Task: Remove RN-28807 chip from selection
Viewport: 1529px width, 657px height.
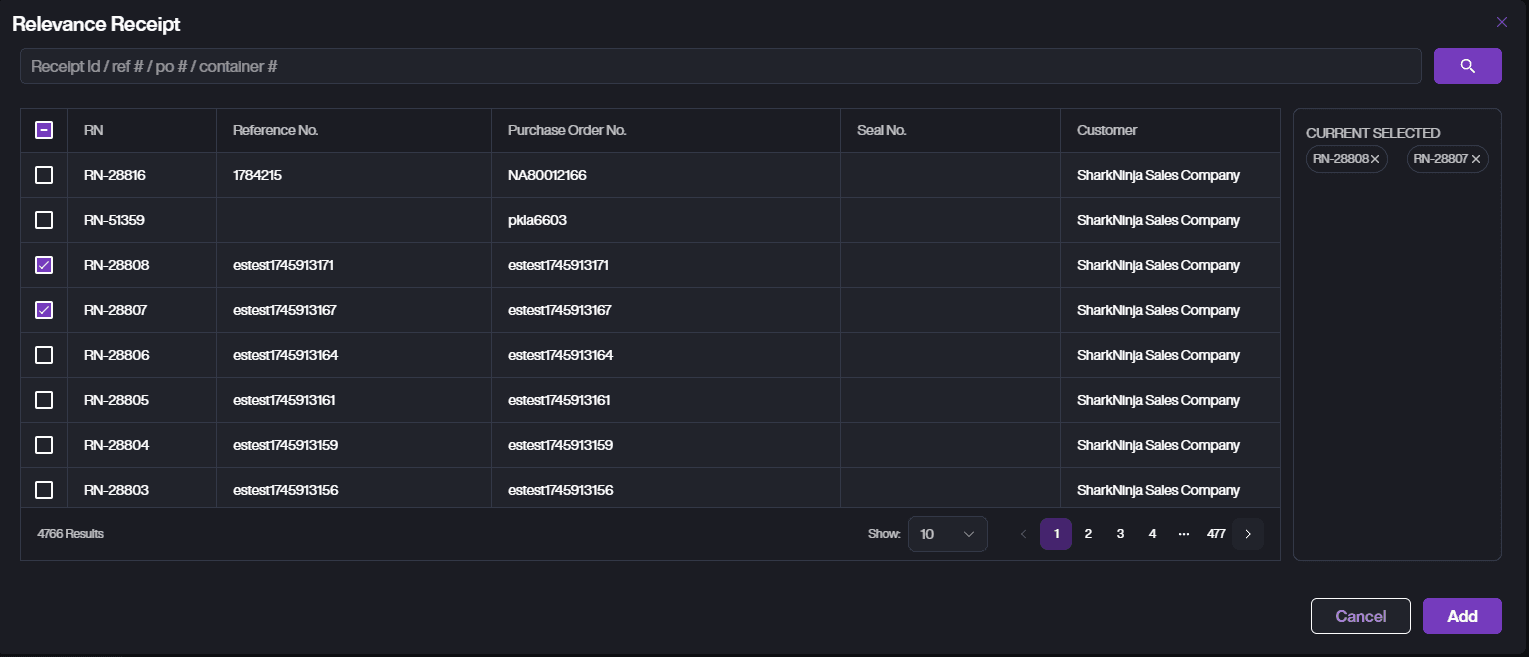Action: click(x=1475, y=159)
